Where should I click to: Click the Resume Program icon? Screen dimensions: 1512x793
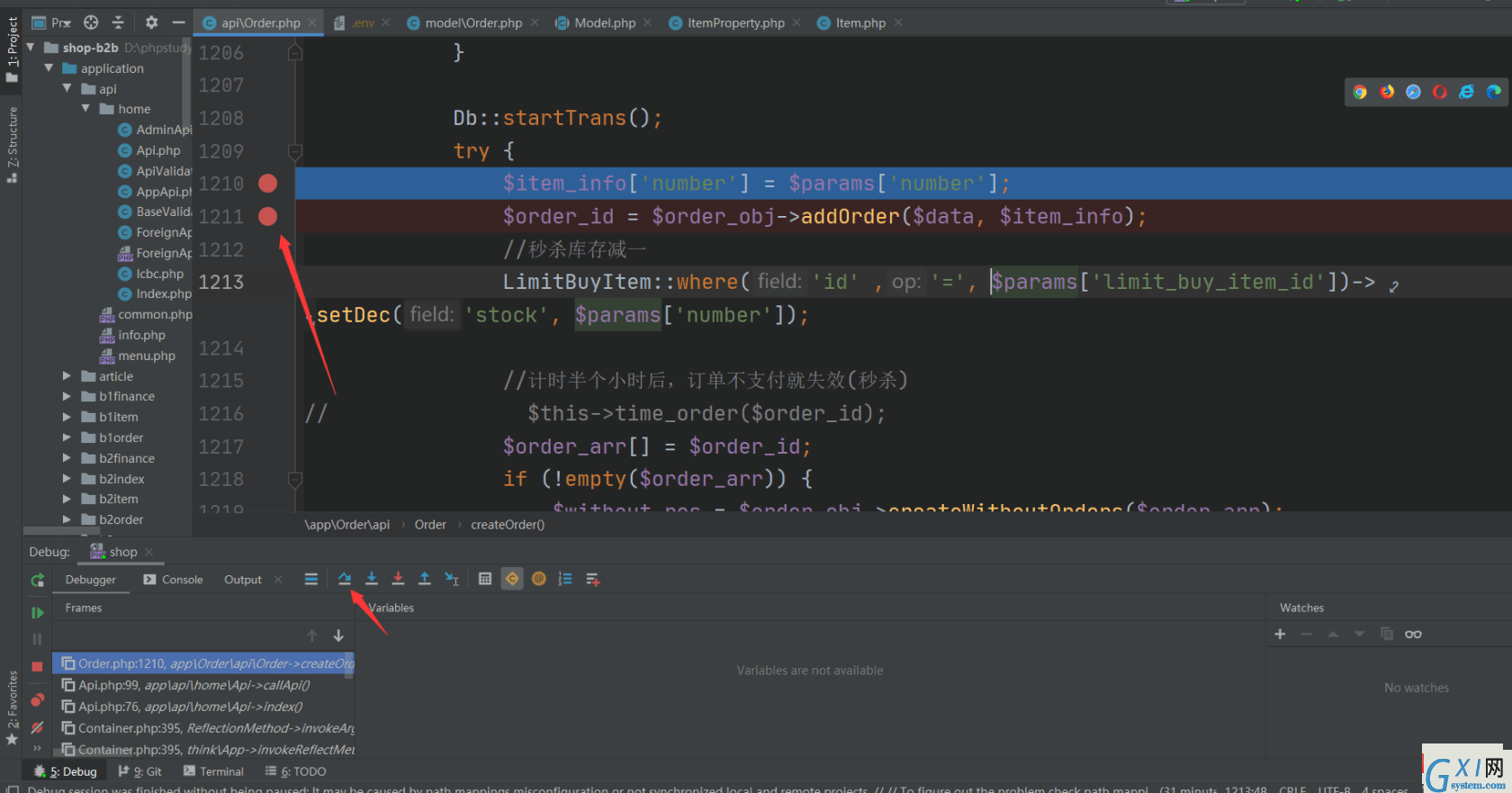(37, 612)
